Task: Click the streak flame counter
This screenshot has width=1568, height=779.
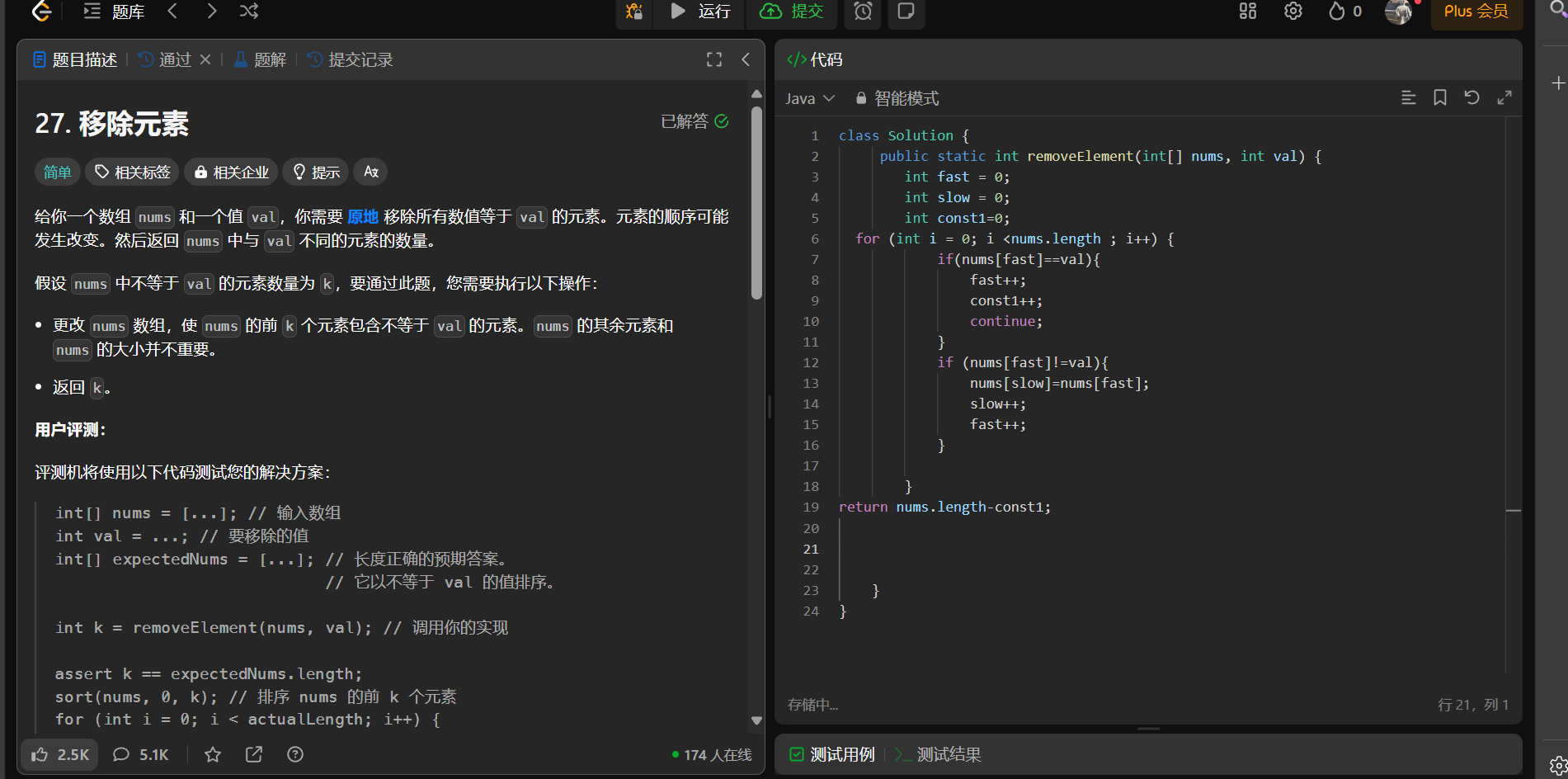Action: [1344, 12]
